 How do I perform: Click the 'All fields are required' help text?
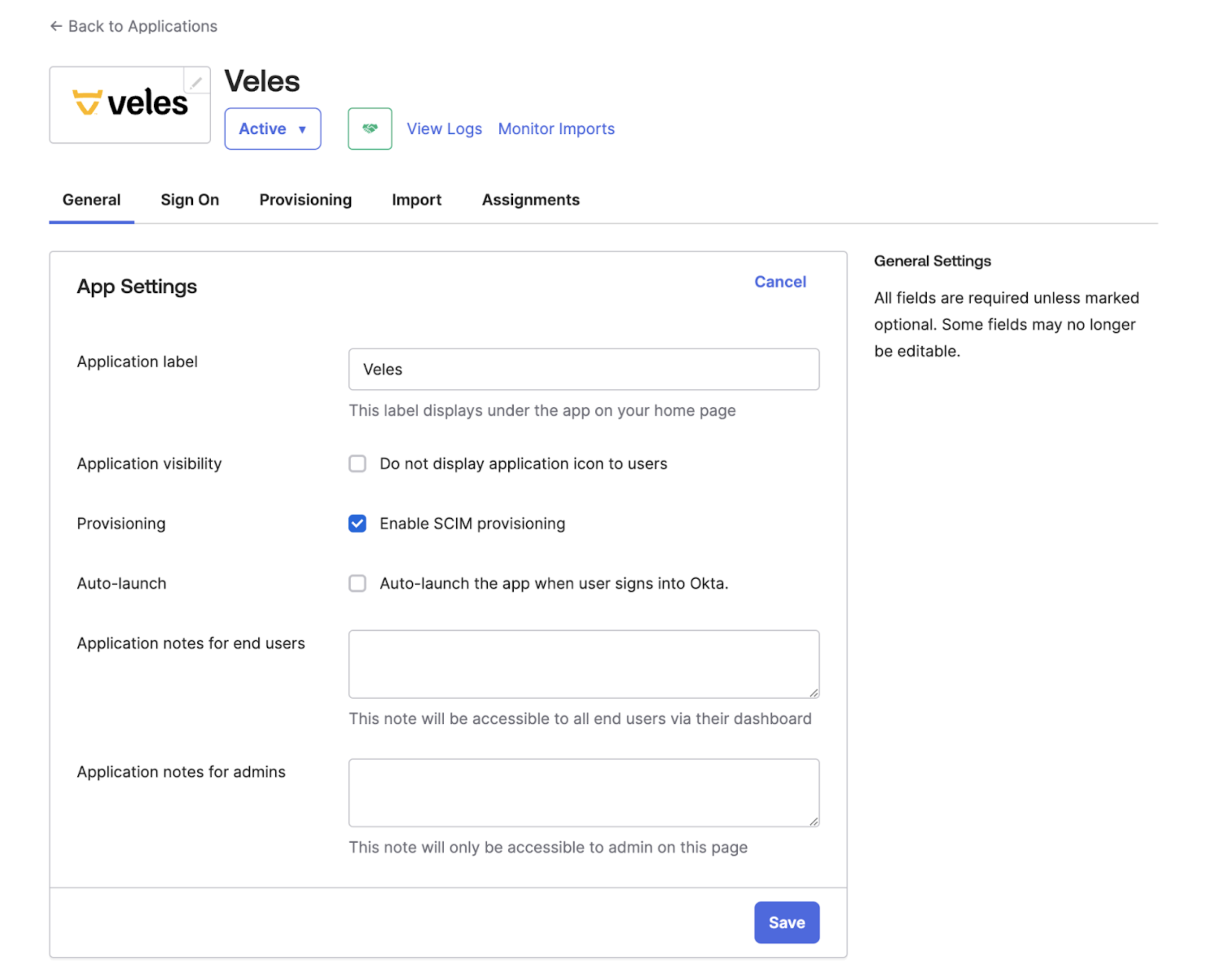tap(1007, 325)
